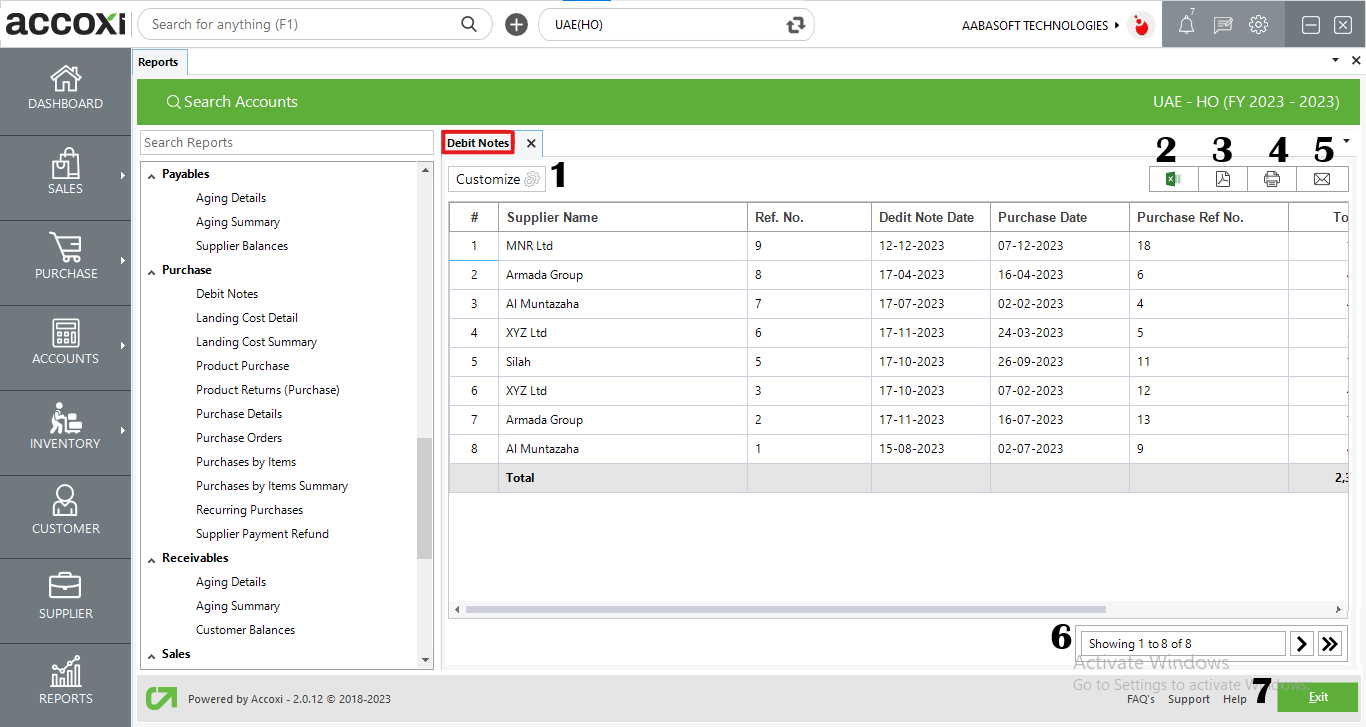Print the Debit Notes report

coord(1271,178)
